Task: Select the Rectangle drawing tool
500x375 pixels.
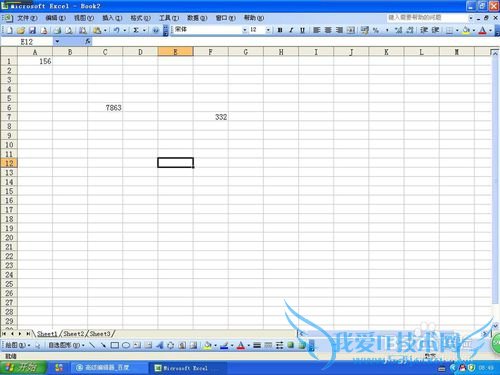Action: point(115,345)
